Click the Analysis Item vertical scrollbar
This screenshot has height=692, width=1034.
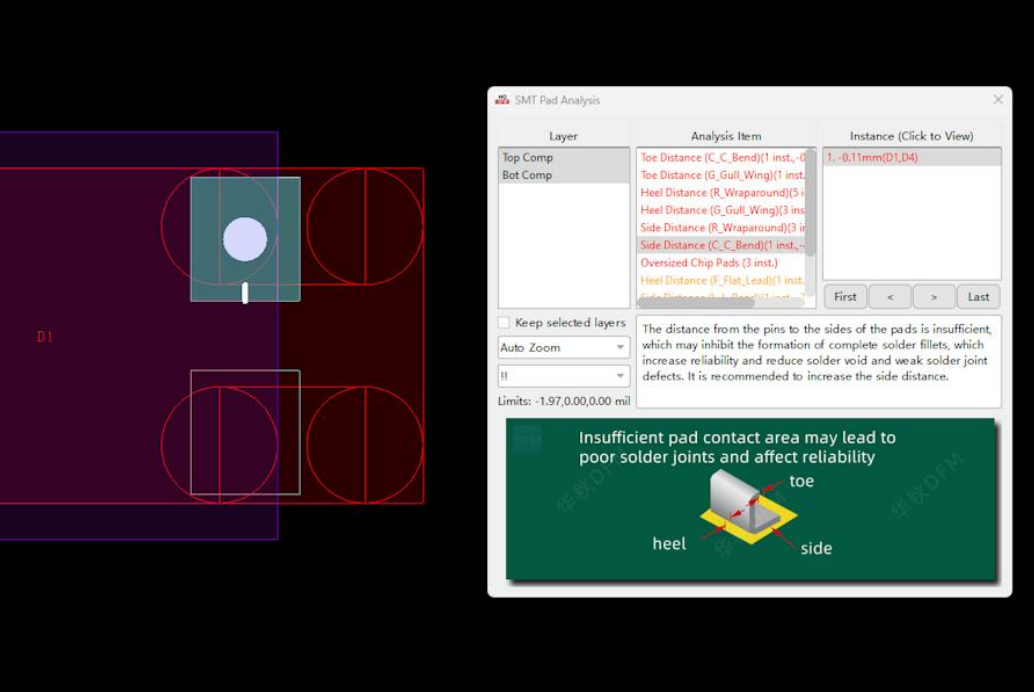tap(811, 200)
